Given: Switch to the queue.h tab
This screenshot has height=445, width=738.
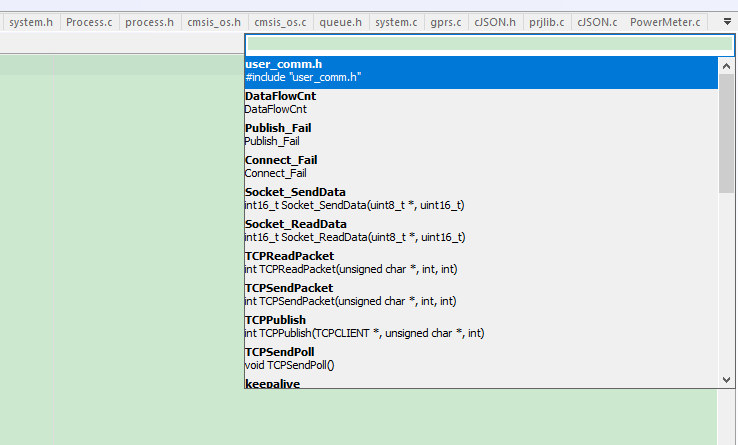Looking at the screenshot, I should tap(340, 22).
